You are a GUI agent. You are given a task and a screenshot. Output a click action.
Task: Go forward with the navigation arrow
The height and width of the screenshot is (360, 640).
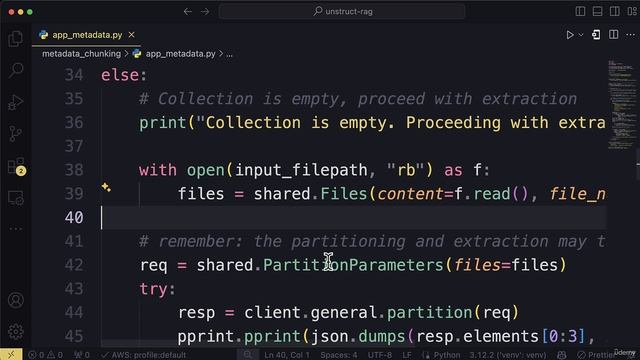205,12
